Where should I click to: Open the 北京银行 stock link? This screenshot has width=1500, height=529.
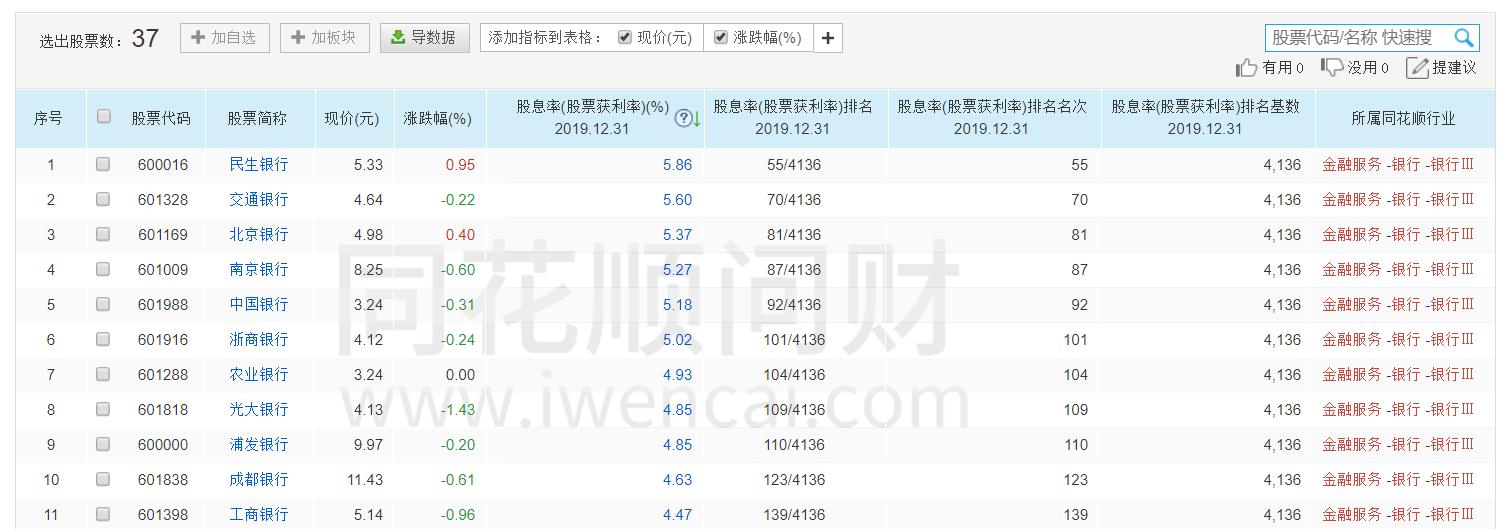[x=258, y=235]
